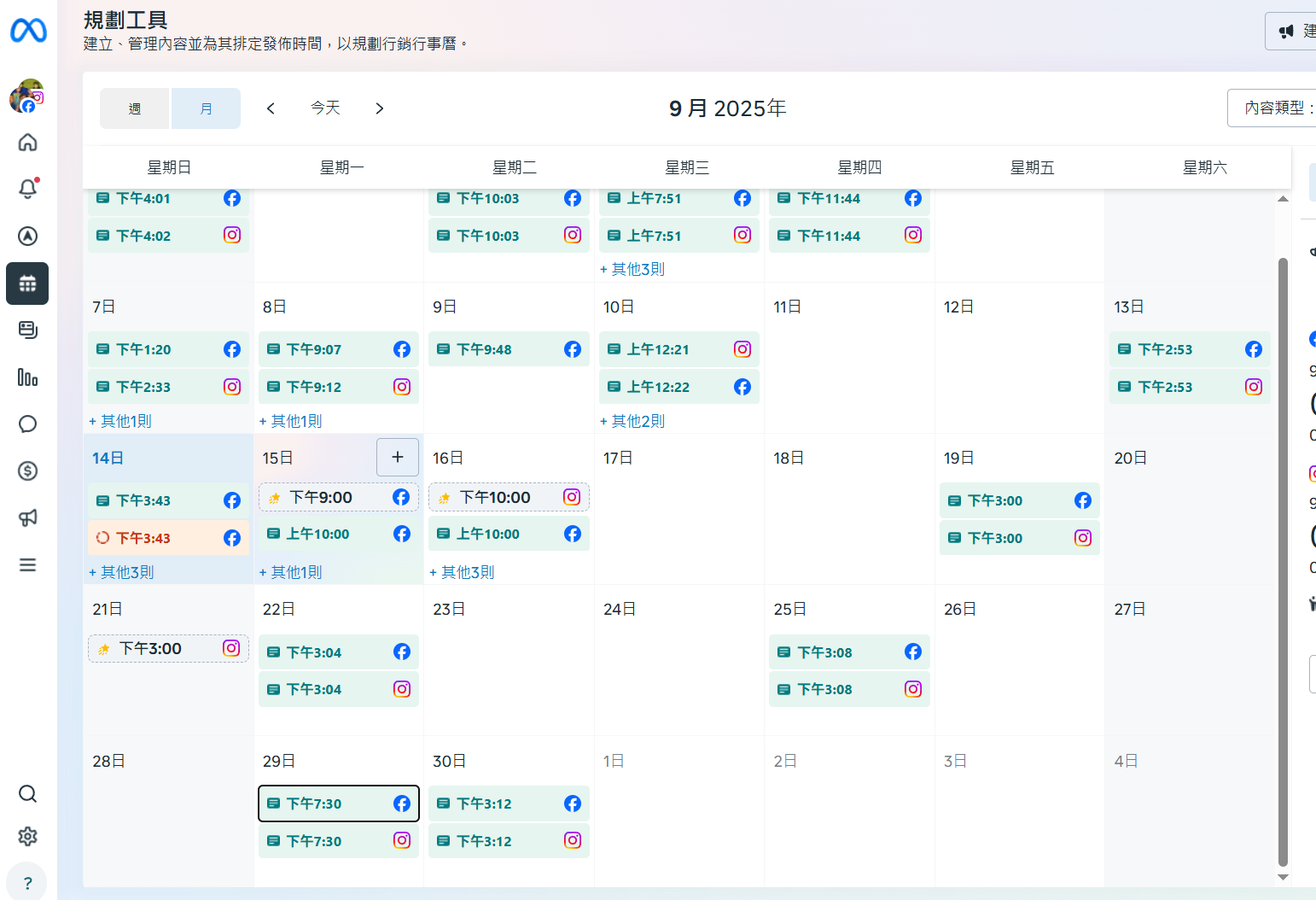Click the plus button on the 15th
The width and height of the screenshot is (1316, 900).
coord(398,458)
